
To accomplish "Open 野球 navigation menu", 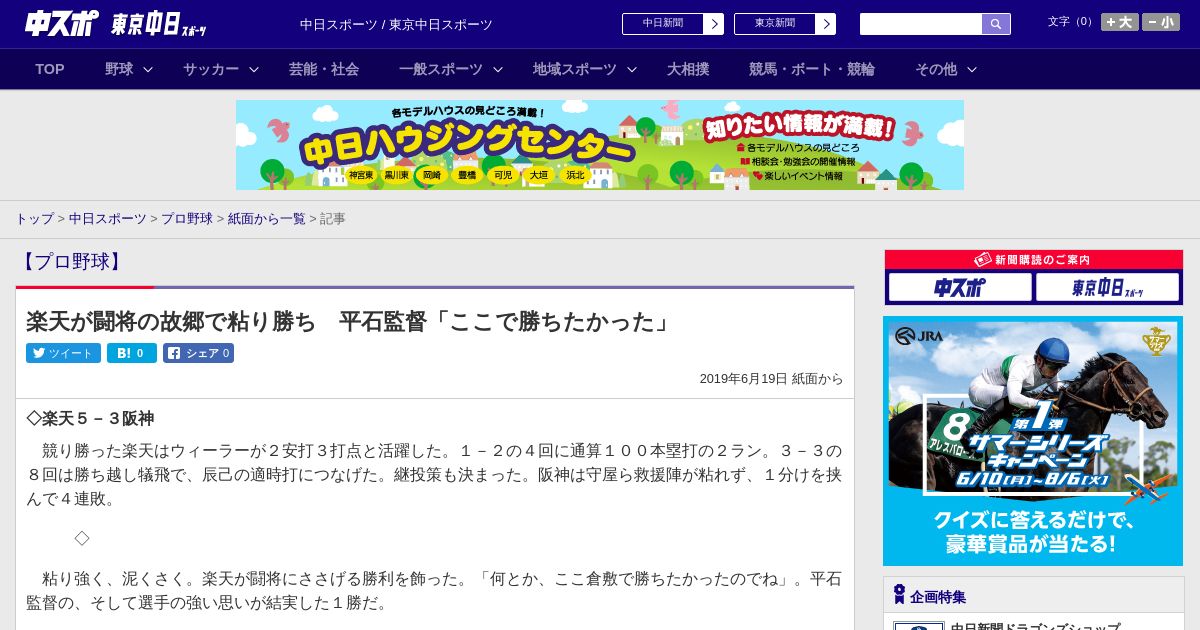I will tap(119, 69).
